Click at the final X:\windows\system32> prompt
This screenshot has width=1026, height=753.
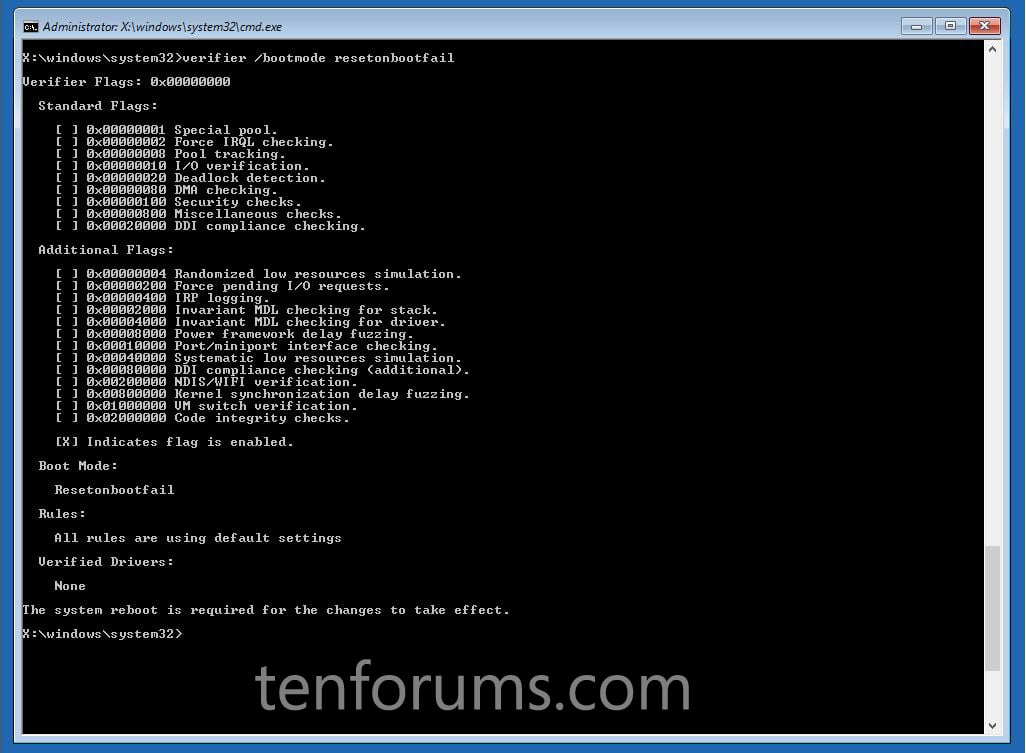102,634
